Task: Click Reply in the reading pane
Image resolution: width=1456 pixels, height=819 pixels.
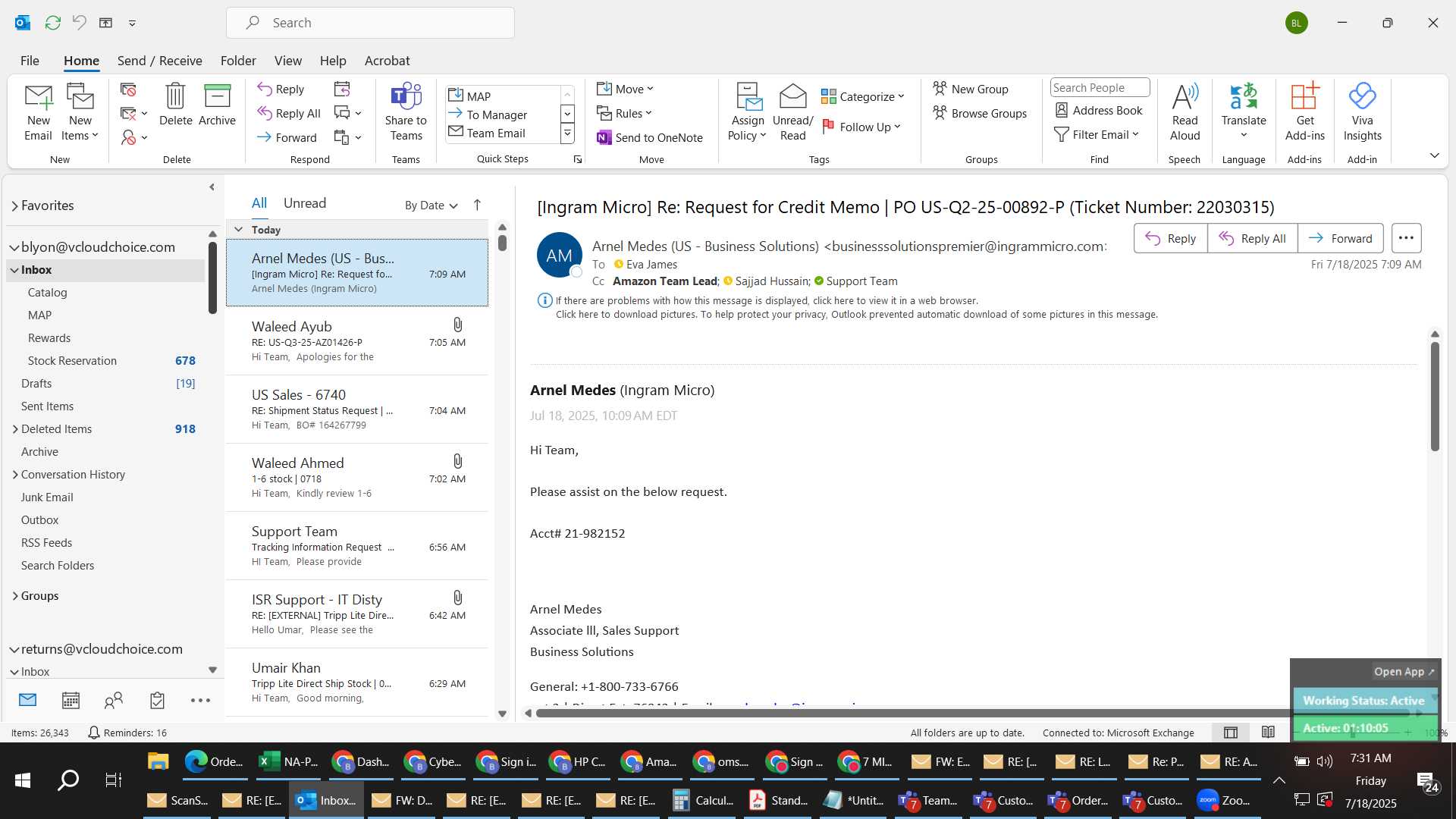Action: tap(1170, 238)
